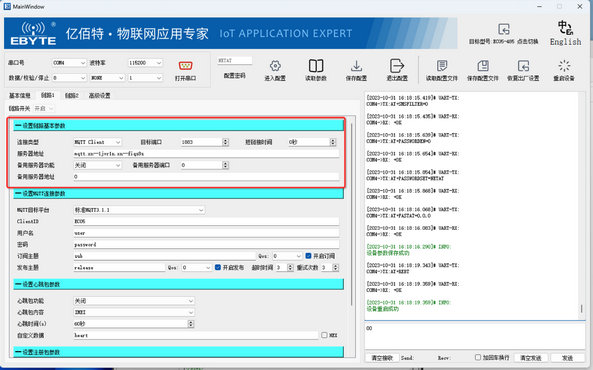593x370 pixels.
Task: Open the MQTT目标平台 dropdown
Action: (x=139, y=210)
